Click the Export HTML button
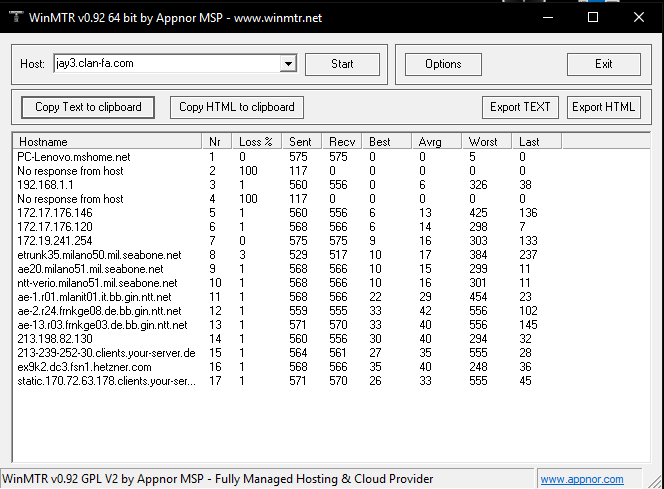The width and height of the screenshot is (664, 489). click(603, 108)
